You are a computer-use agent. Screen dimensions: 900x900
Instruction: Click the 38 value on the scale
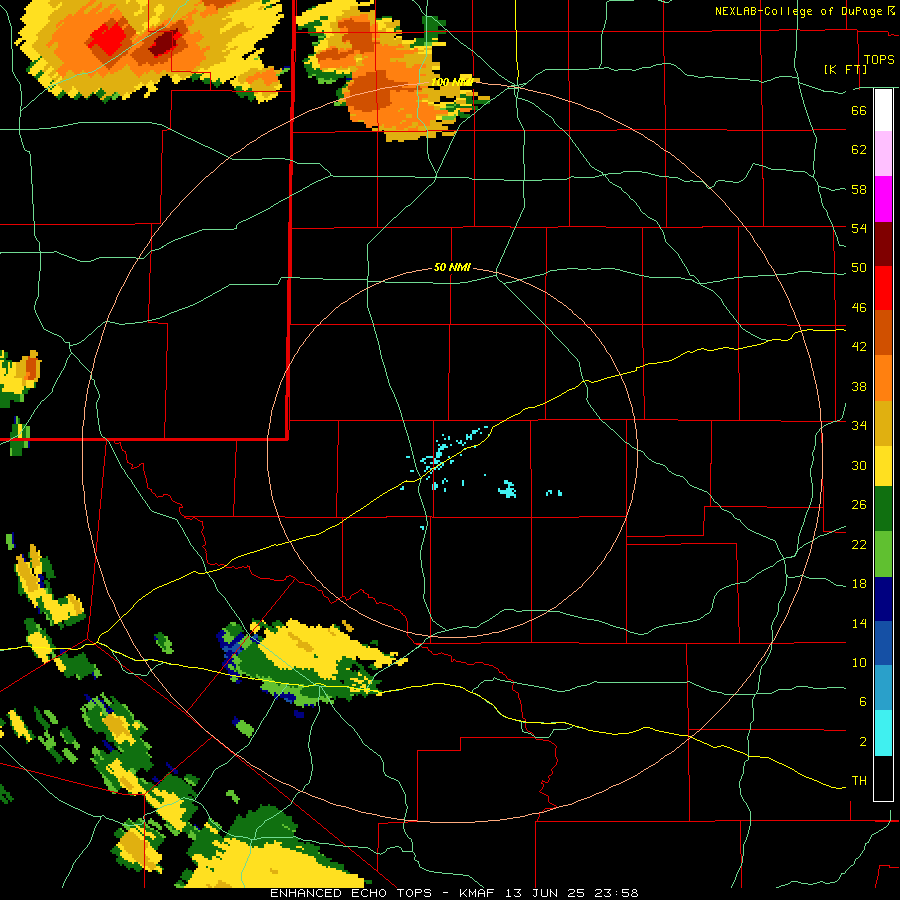(x=859, y=386)
